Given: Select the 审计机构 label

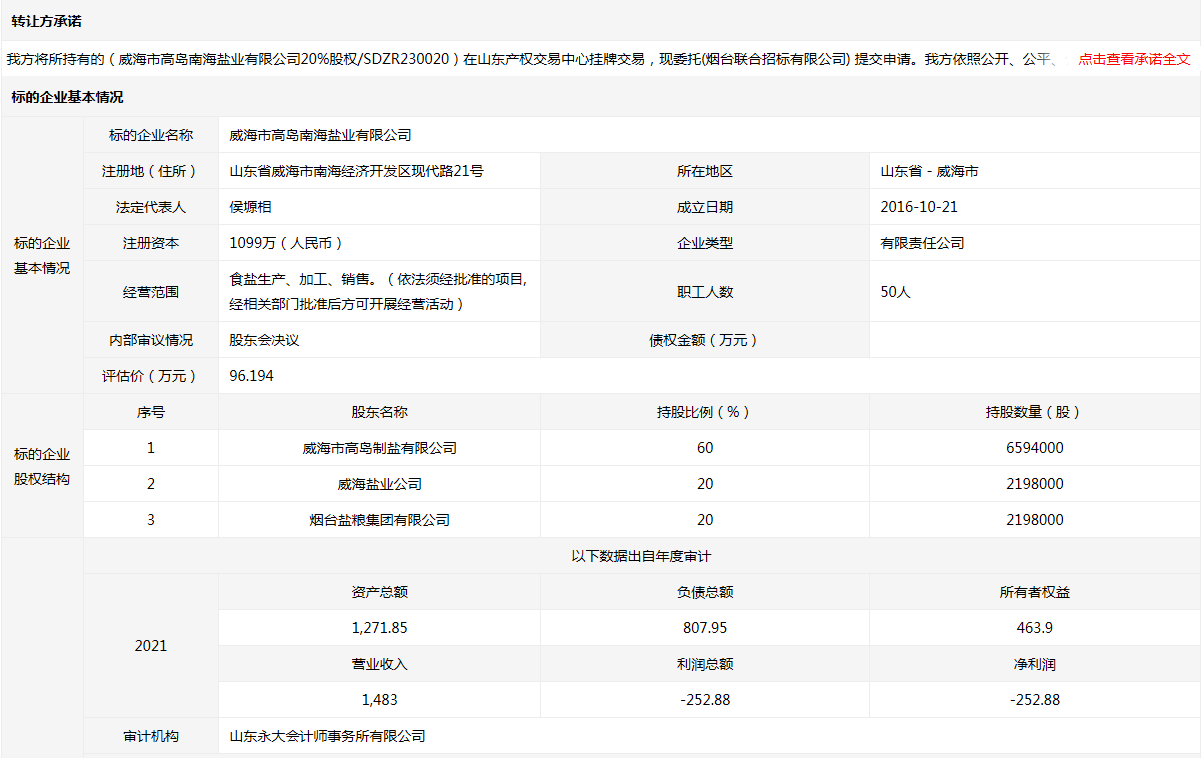Looking at the screenshot, I should [151, 736].
